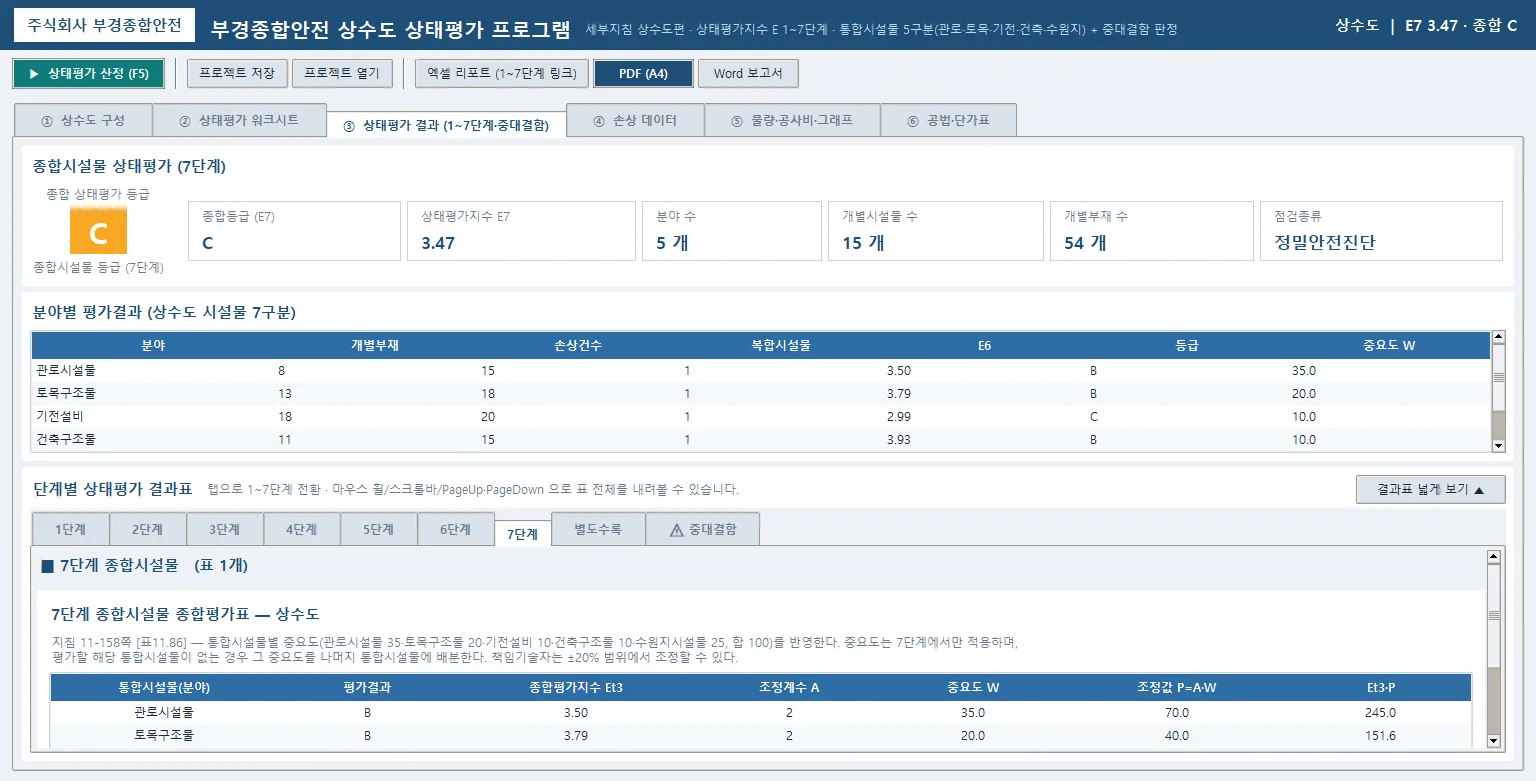
Task: Click the 종합등급 (E7) card
Action: tap(294, 231)
